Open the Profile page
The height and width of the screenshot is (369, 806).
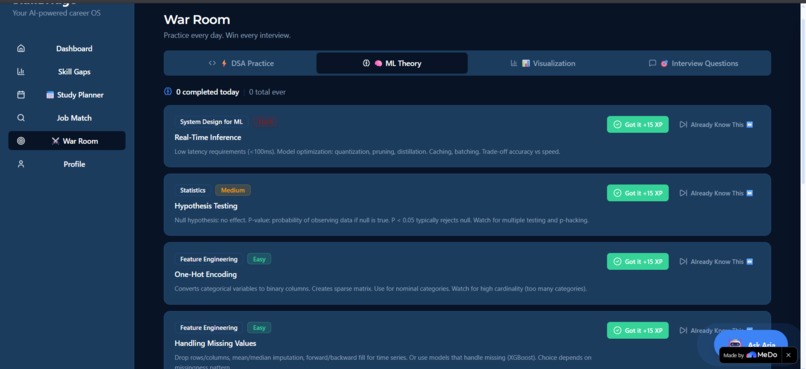pyautogui.click(x=67, y=164)
